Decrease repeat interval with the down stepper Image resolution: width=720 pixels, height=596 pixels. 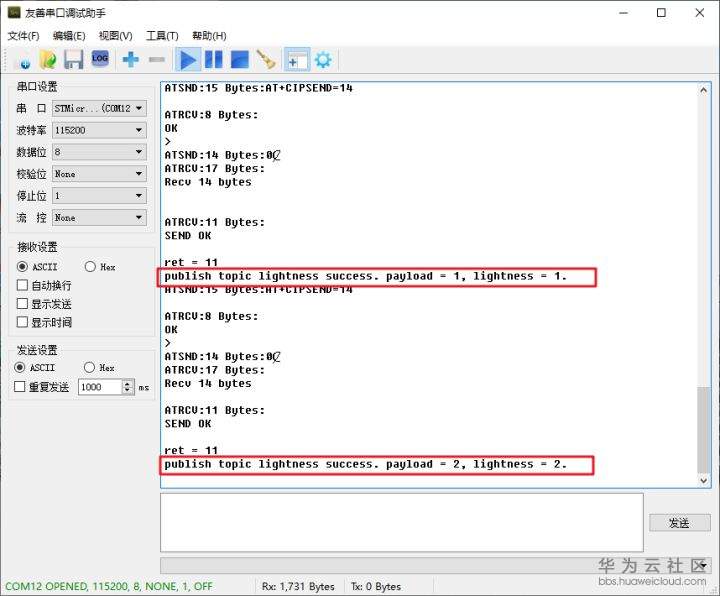coord(128,391)
